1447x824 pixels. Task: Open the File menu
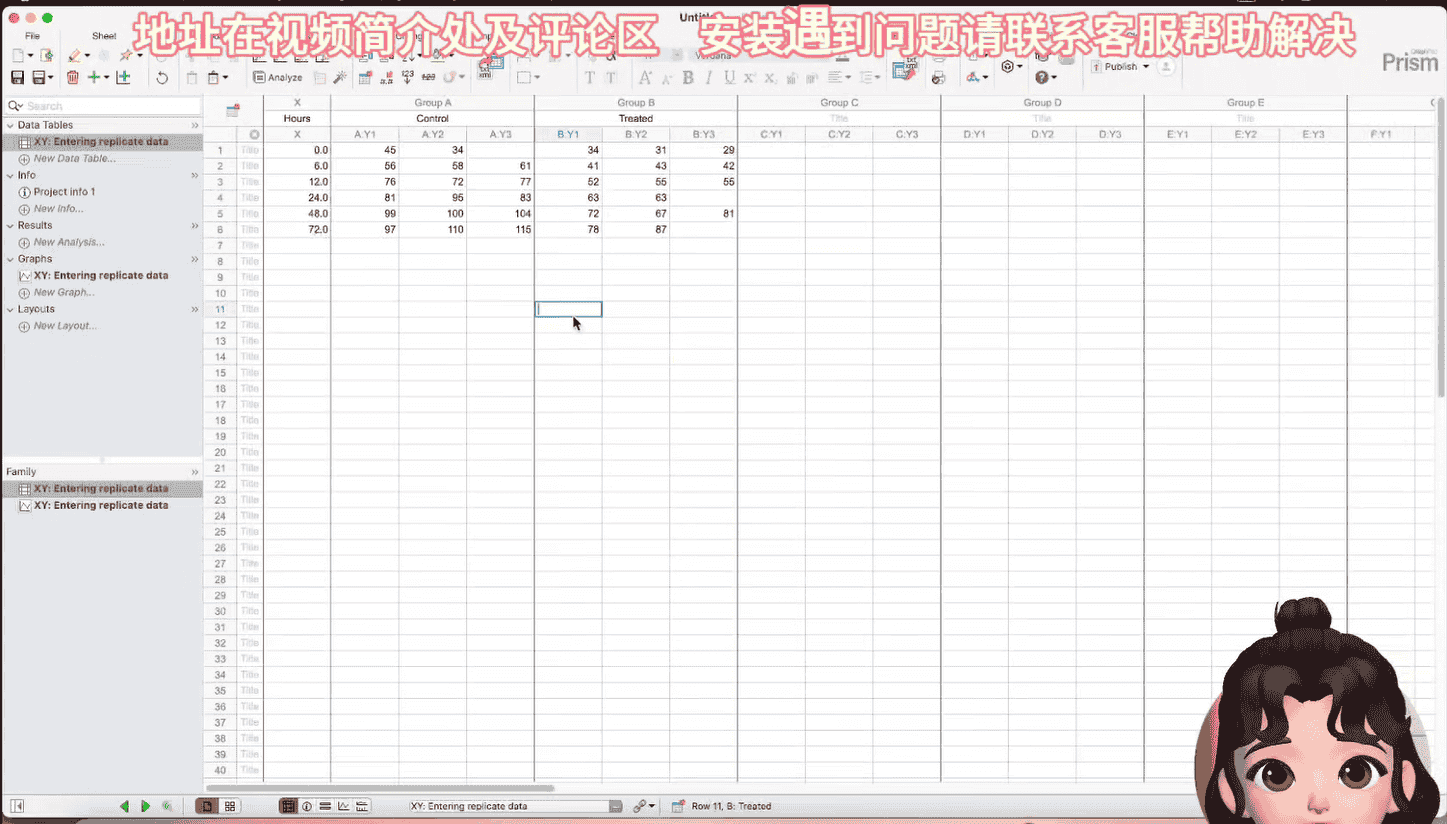pos(32,34)
